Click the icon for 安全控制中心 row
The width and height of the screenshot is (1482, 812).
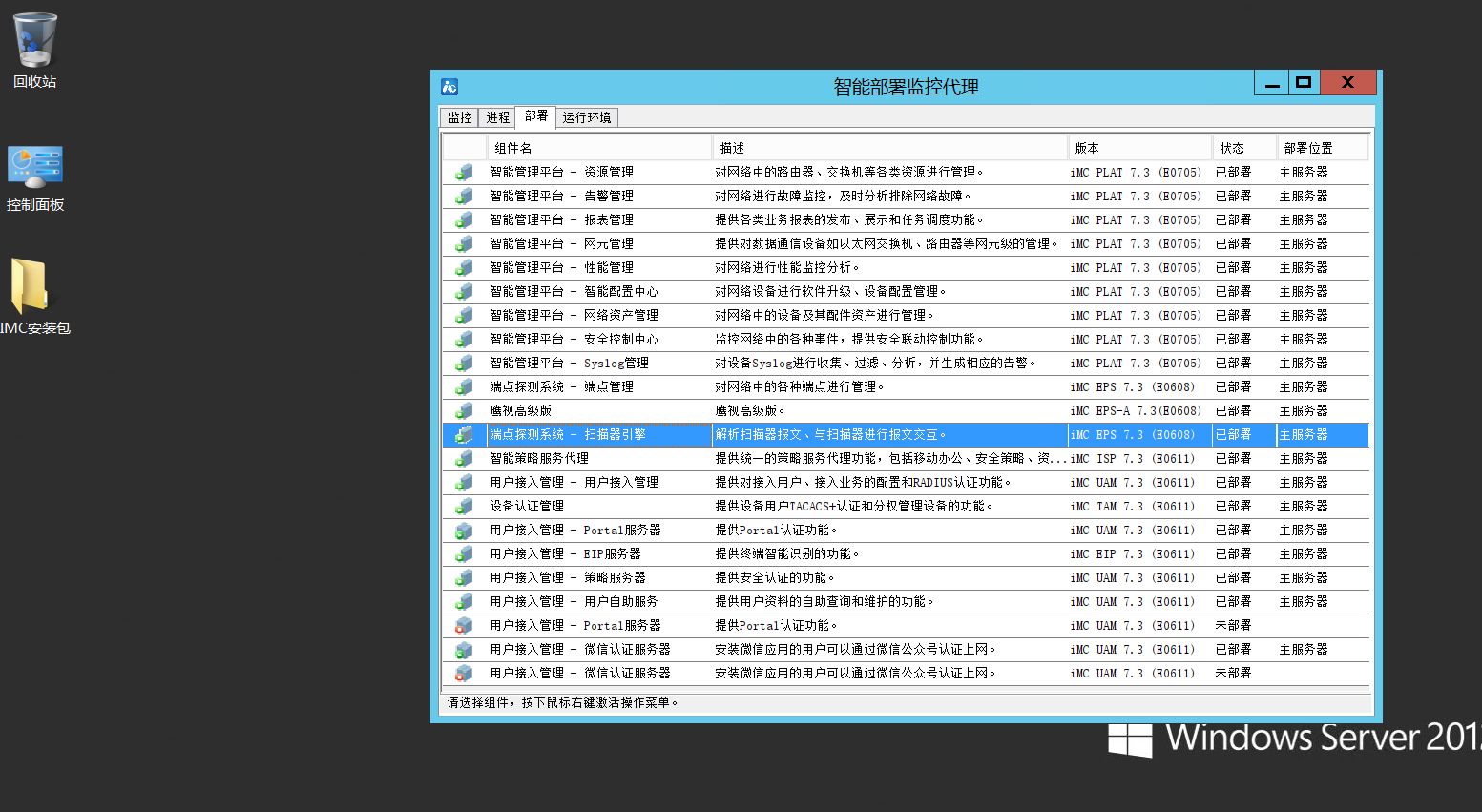tap(464, 340)
